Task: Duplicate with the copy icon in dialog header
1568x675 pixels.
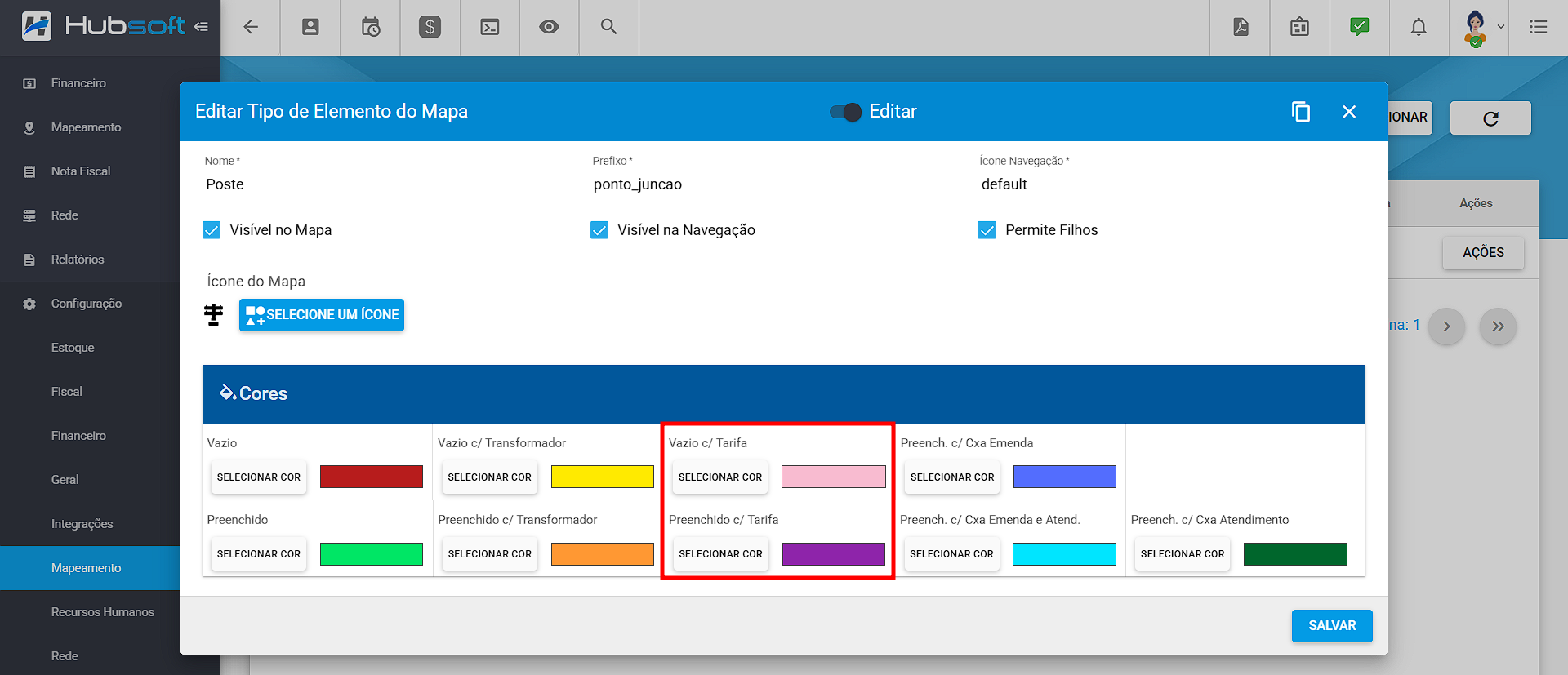Action: (1301, 112)
